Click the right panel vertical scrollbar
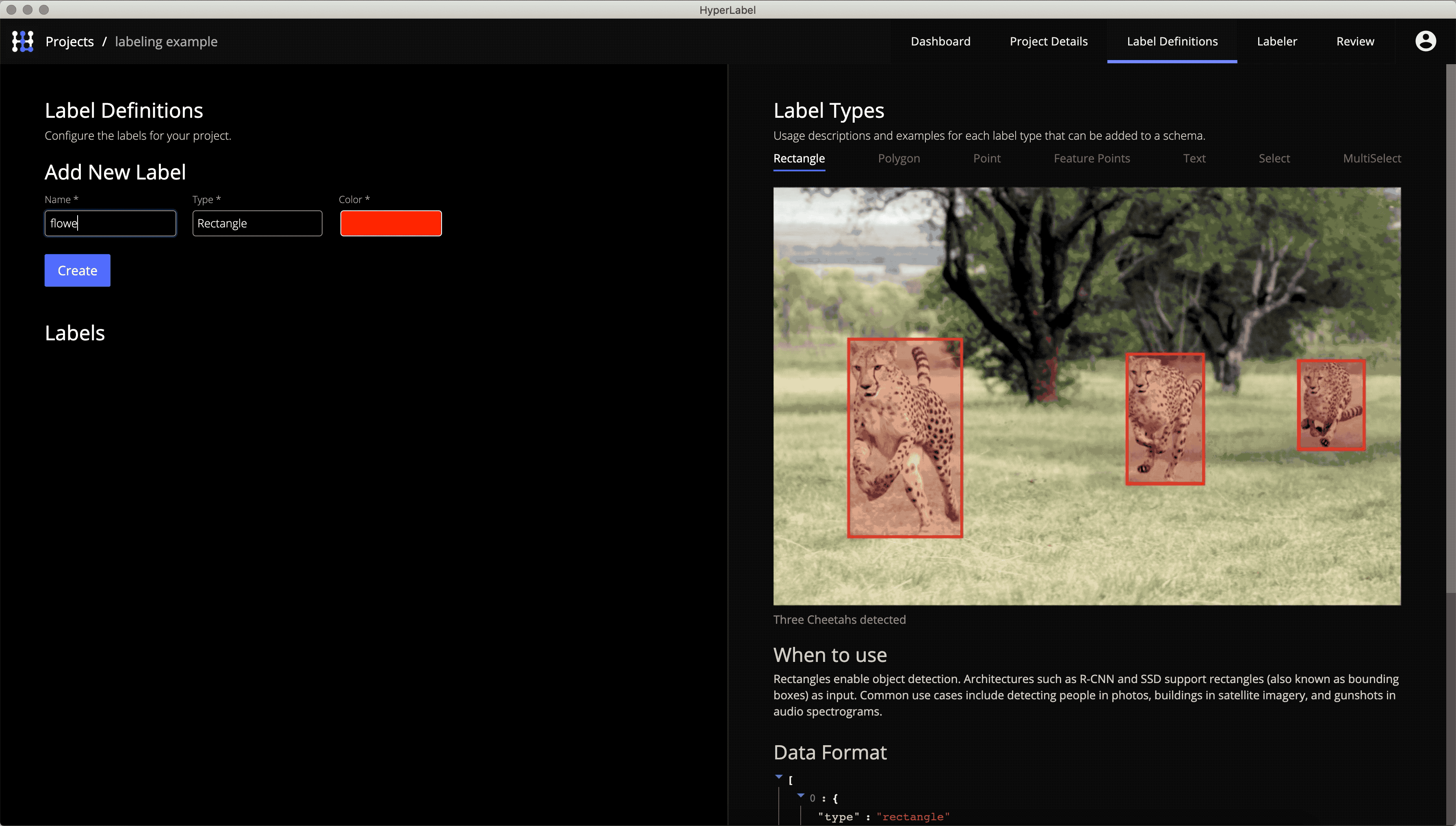Screen dimensions: 1456x826 click(x=1450, y=329)
